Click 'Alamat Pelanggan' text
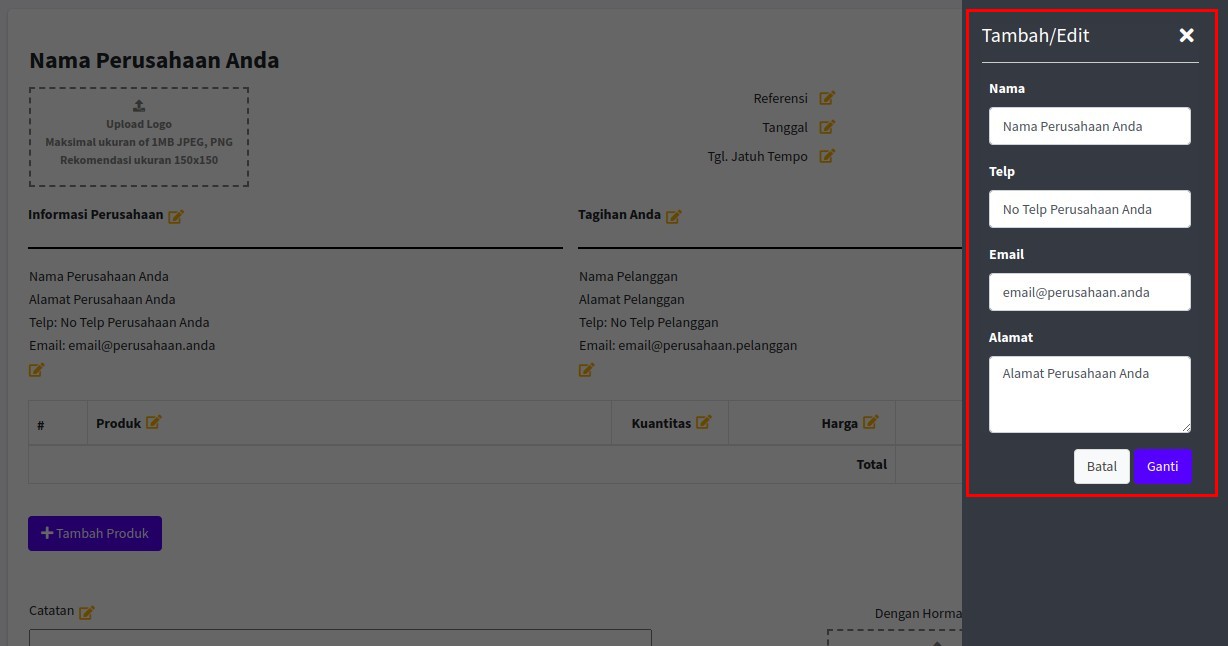The image size is (1228, 646). (632, 299)
